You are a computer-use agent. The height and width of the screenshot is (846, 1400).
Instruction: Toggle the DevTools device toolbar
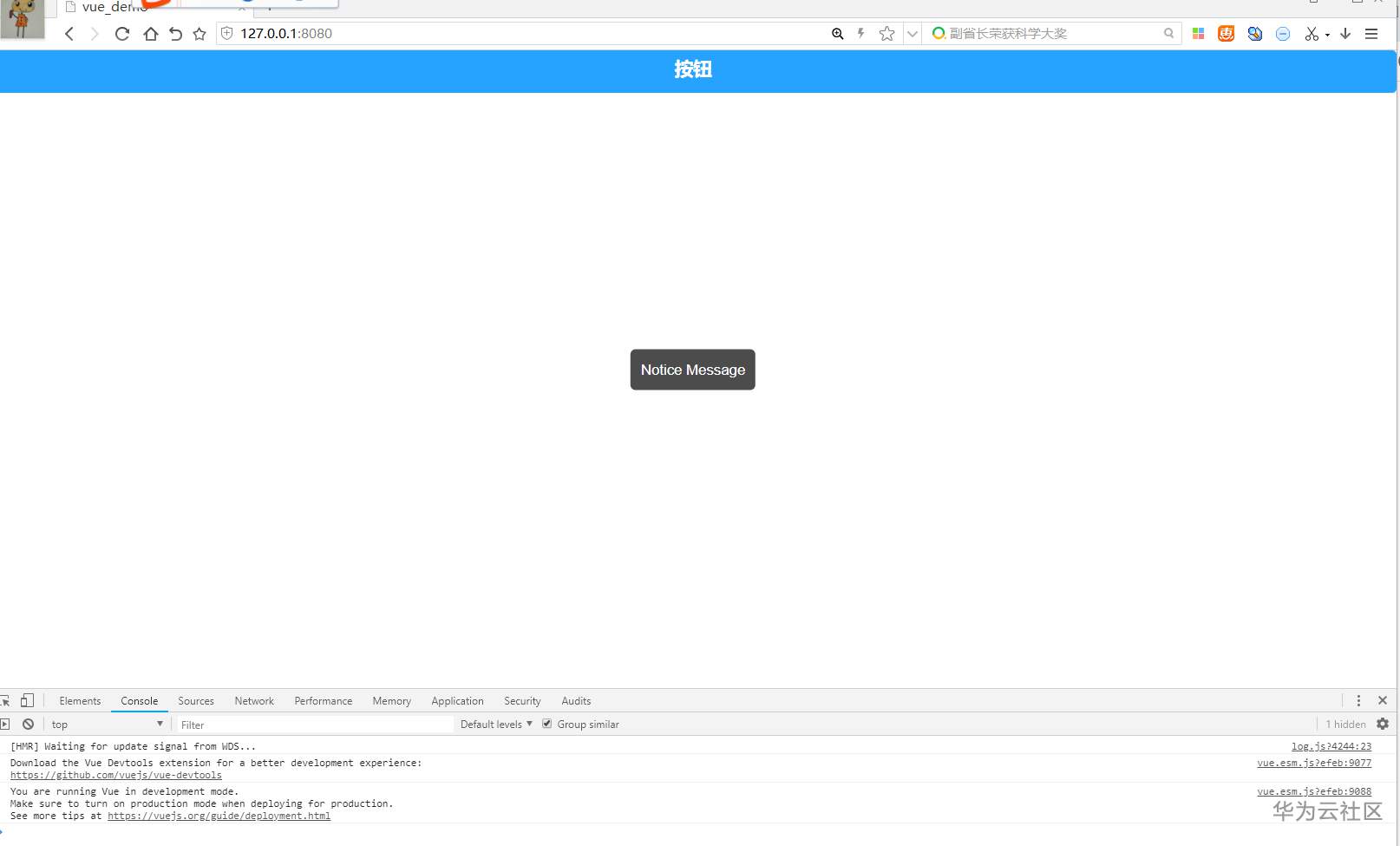click(x=27, y=700)
